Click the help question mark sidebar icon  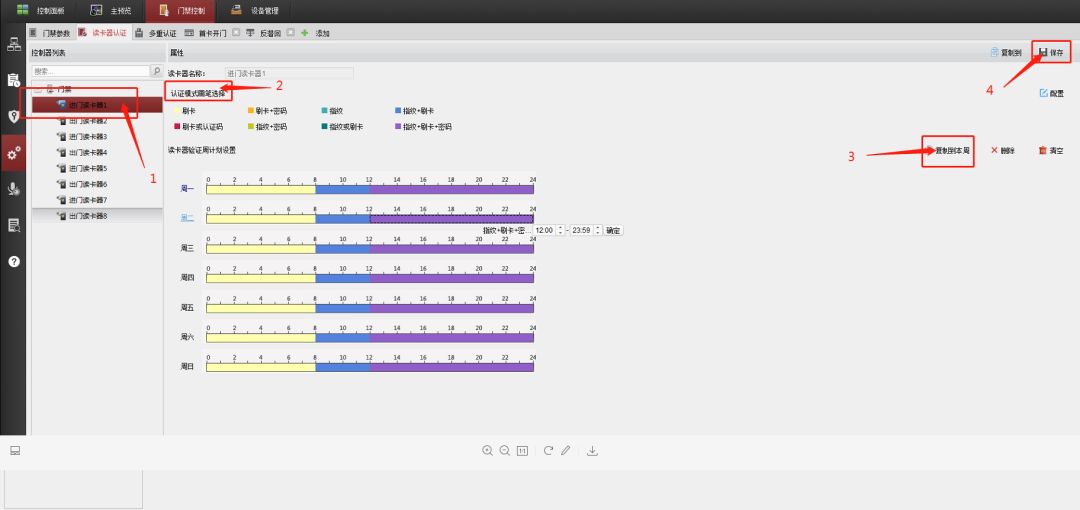[14, 261]
